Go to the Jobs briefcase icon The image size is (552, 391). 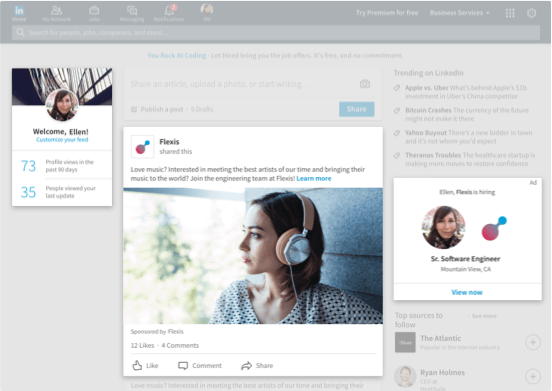coord(94,11)
